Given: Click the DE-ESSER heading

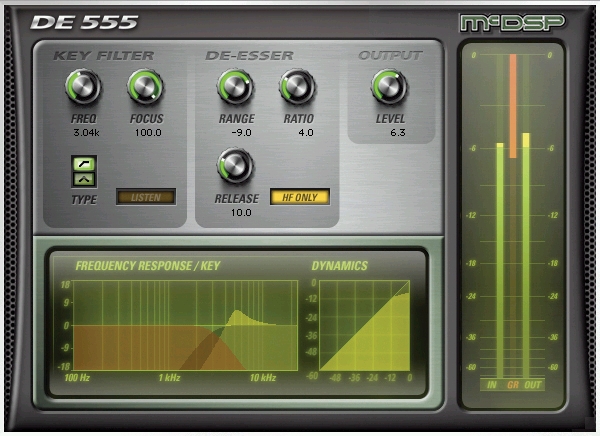Looking at the screenshot, I should click(249, 56).
